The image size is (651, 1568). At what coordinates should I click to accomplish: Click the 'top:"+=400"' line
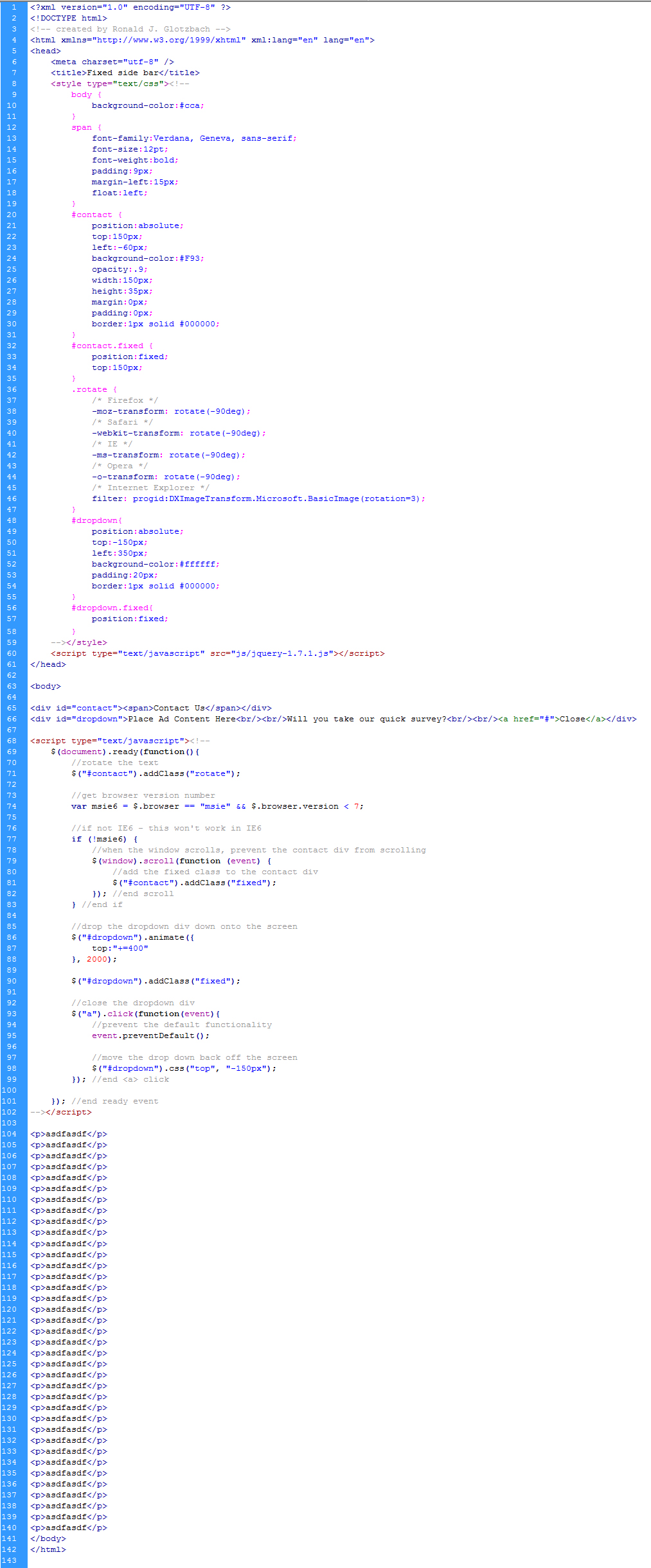click(120, 948)
